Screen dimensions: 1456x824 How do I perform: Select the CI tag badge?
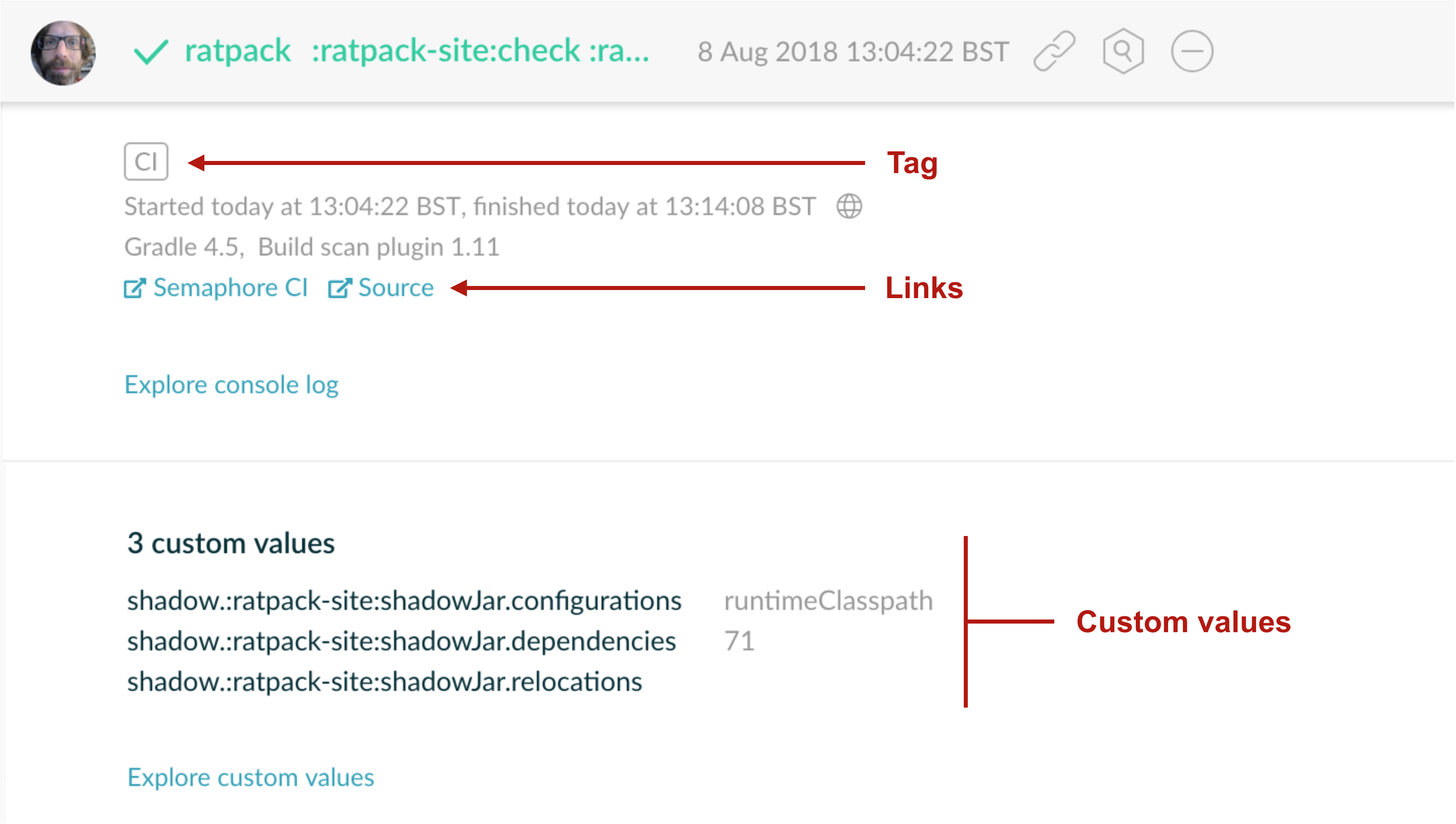pyautogui.click(x=146, y=162)
